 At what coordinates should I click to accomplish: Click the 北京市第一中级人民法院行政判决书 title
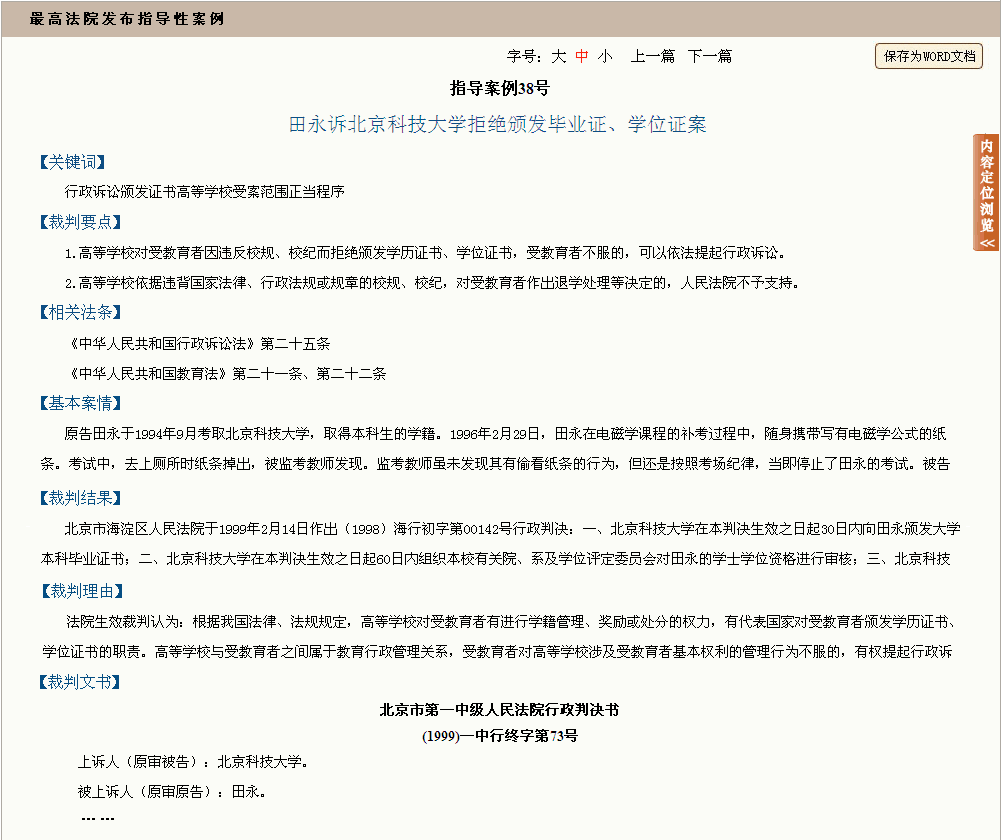pyautogui.click(x=500, y=710)
